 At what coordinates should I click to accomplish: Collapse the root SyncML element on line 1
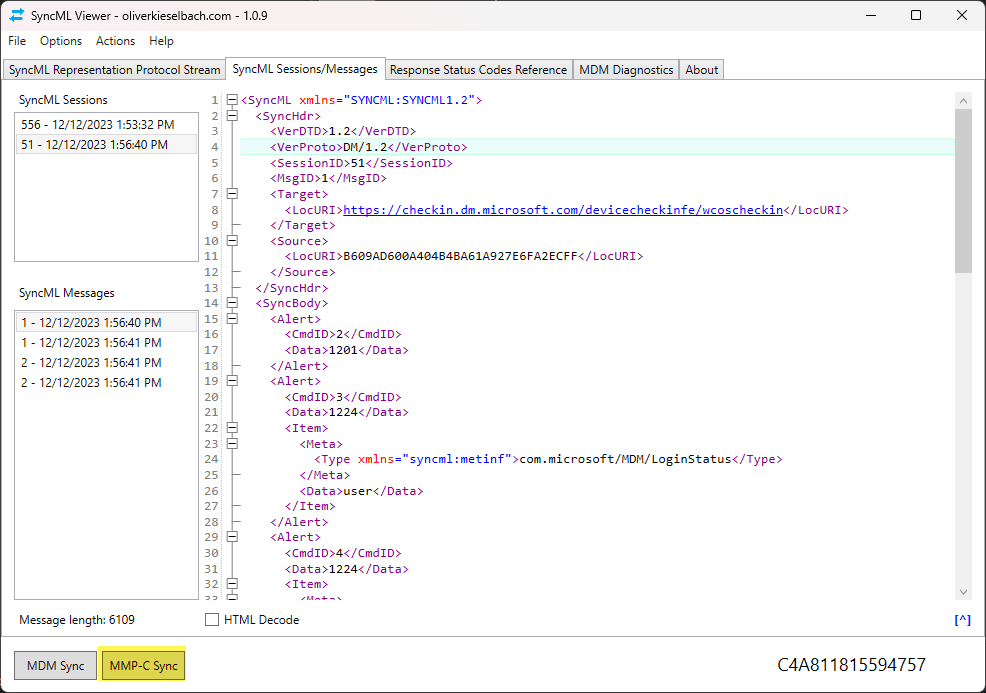232,99
